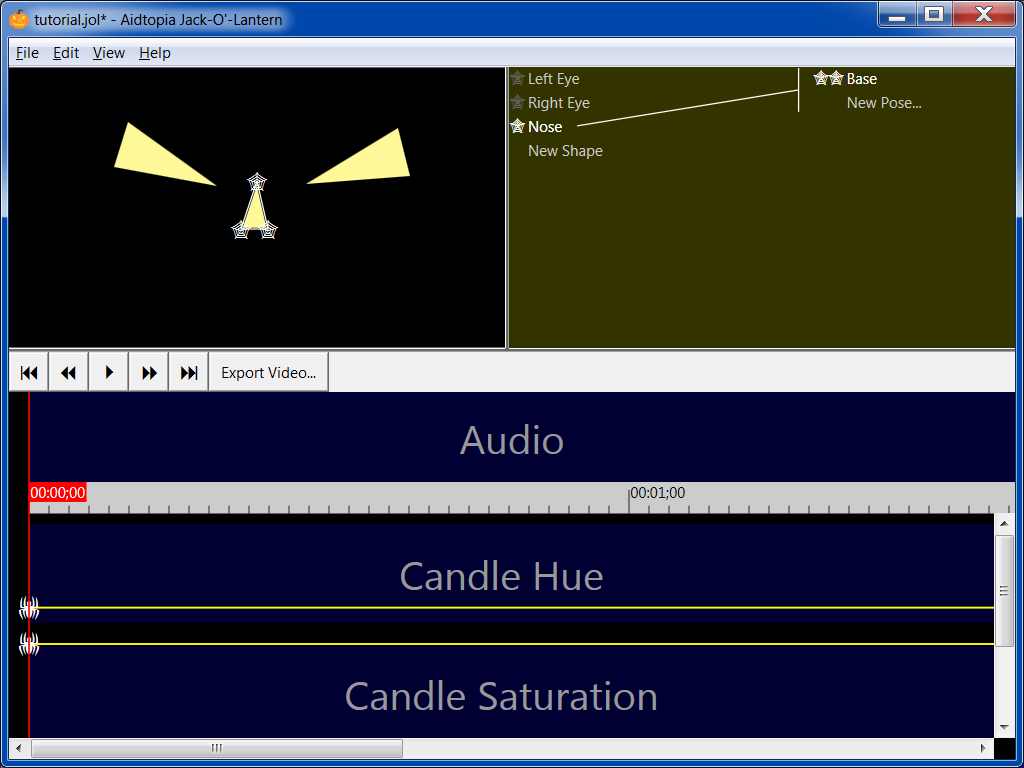The width and height of the screenshot is (1024, 768).
Task: Click the Candle Saturation track label
Action: (501, 696)
